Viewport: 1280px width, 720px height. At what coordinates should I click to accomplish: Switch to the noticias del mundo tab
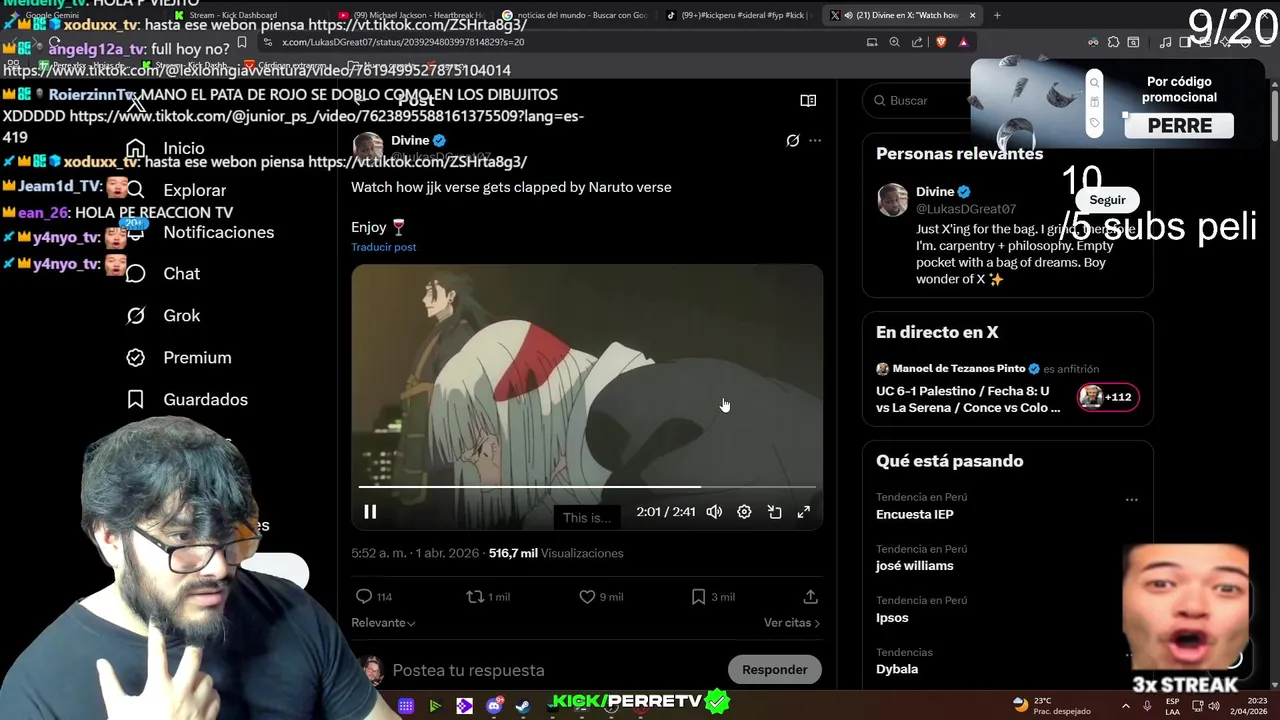coord(575,15)
